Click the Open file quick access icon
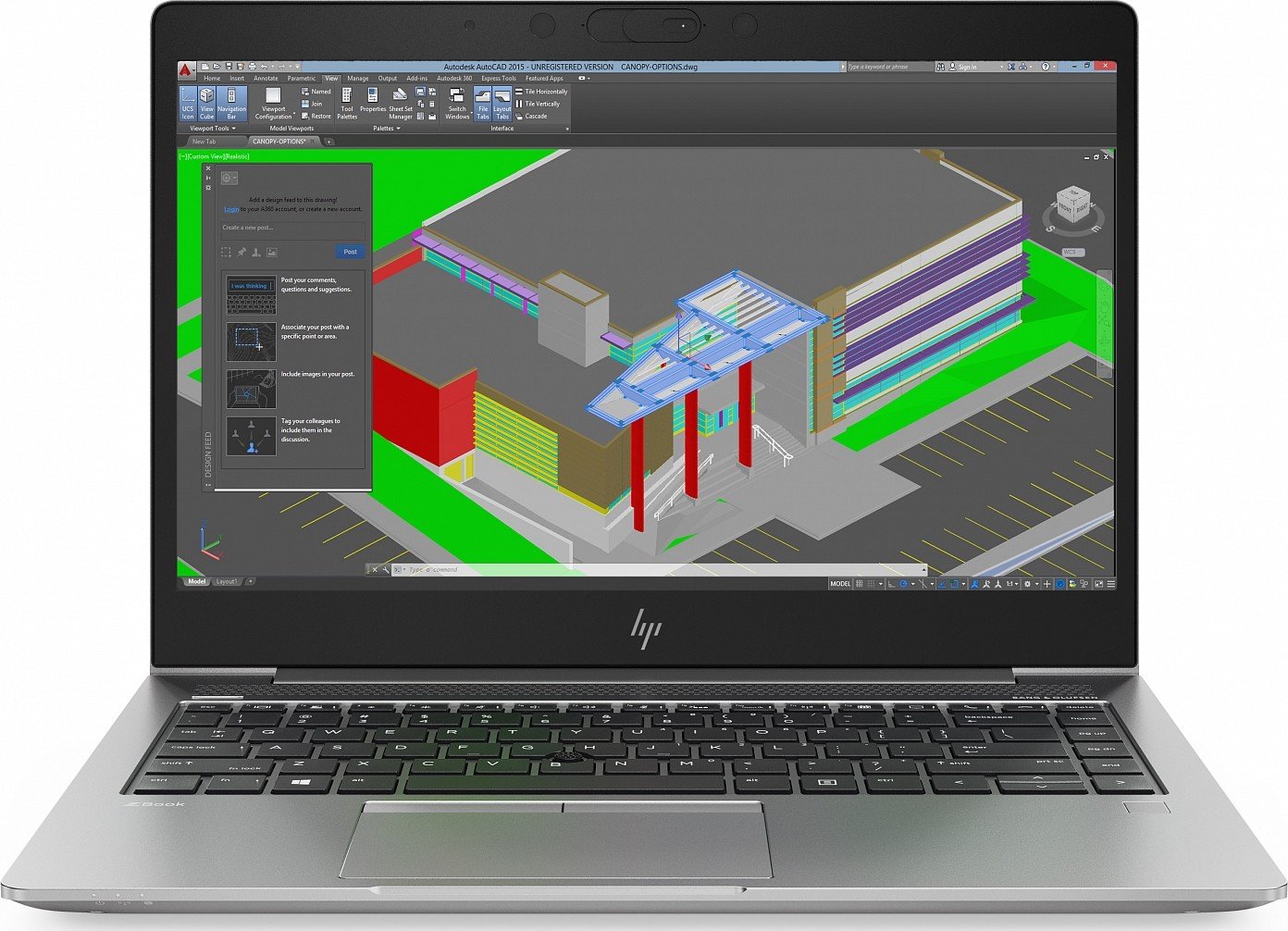1288x931 pixels. point(217,67)
